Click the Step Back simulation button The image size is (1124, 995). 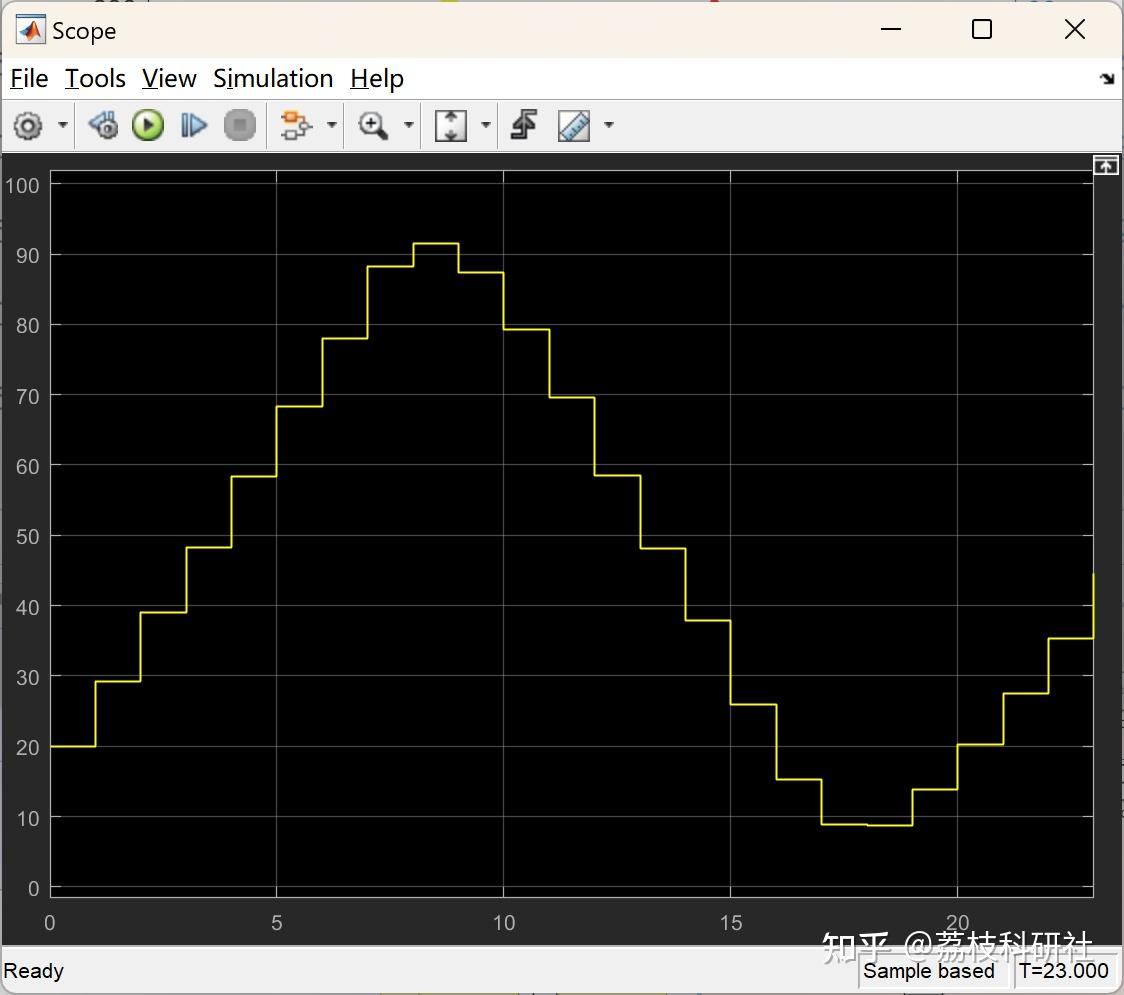[x=103, y=125]
